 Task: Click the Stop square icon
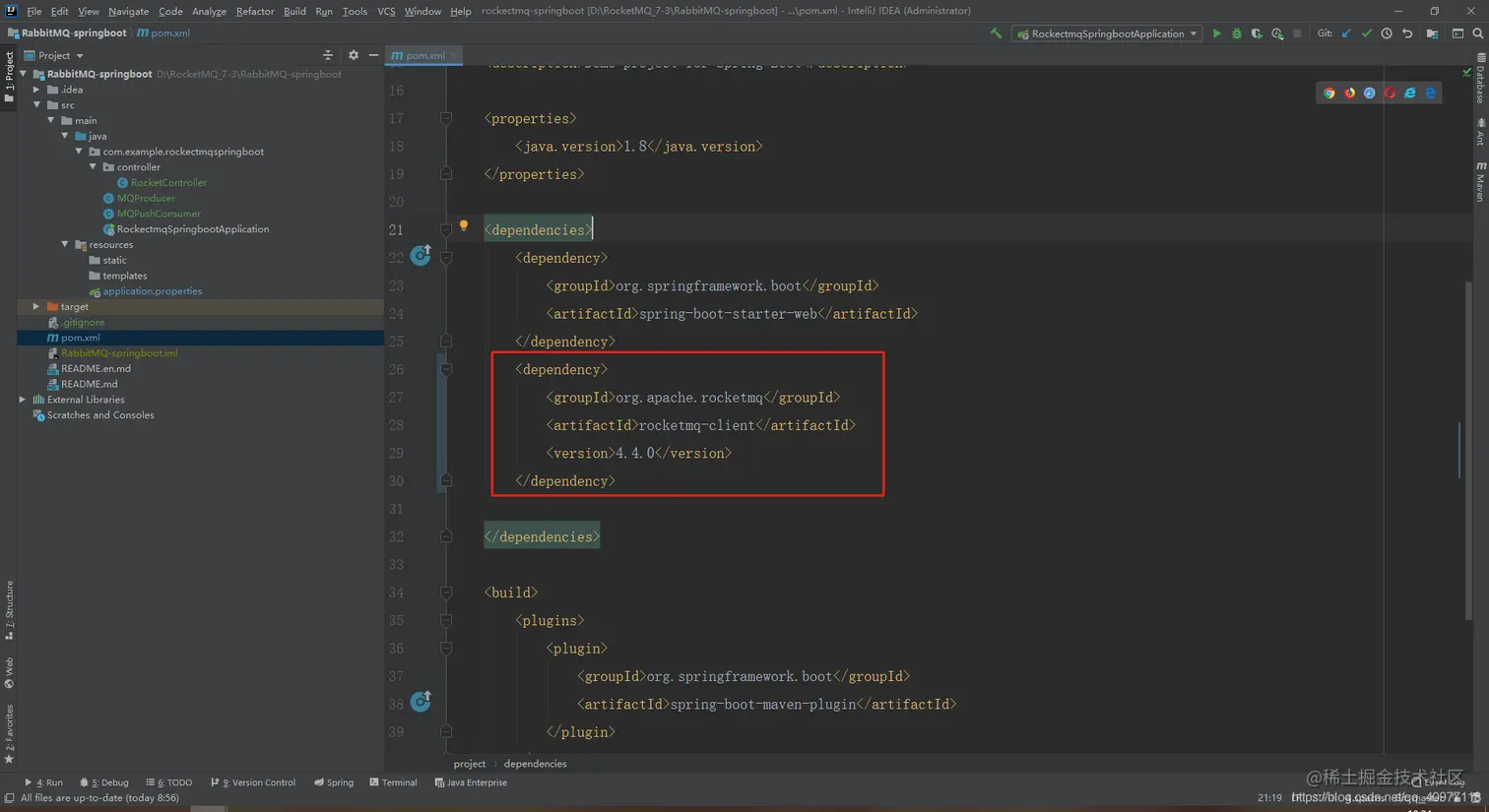pyautogui.click(x=1297, y=33)
